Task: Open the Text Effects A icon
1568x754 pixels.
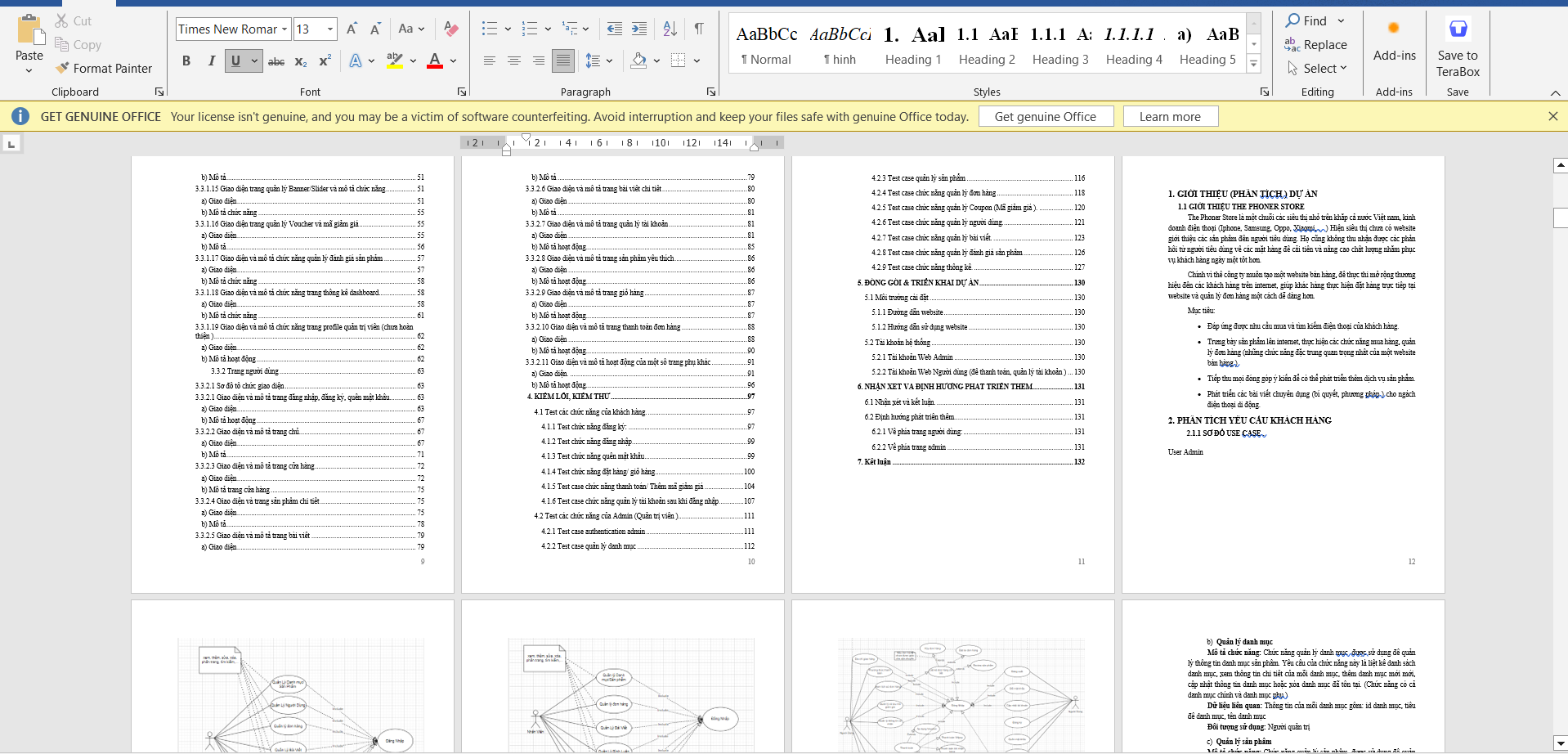Action: [x=356, y=61]
